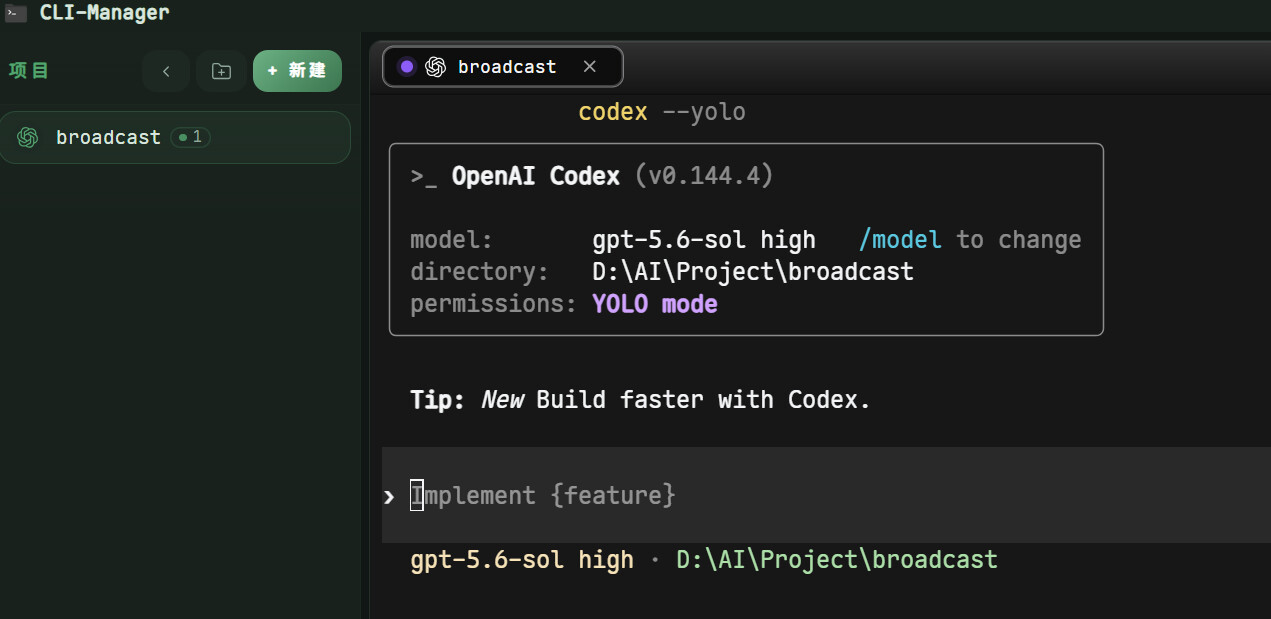1271x619 pixels.
Task: Click the new folder icon button
Action: [221, 71]
